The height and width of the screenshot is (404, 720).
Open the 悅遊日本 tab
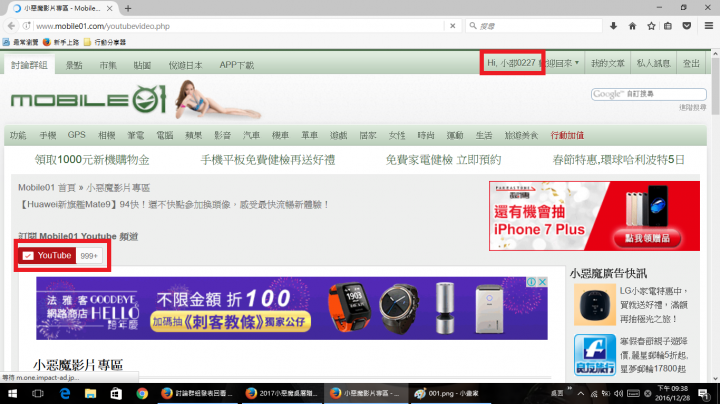(185, 65)
